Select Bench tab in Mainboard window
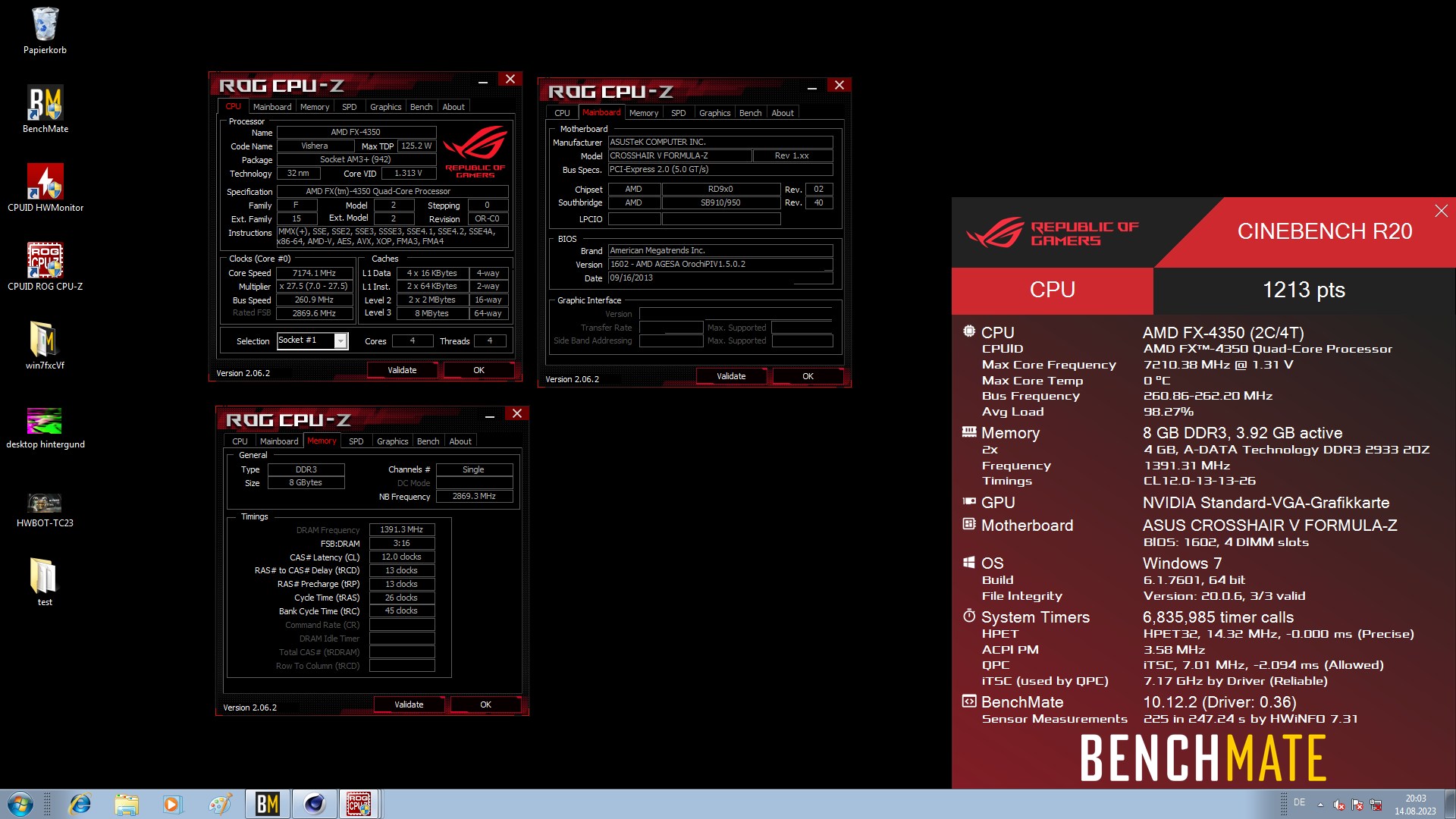 750,113
